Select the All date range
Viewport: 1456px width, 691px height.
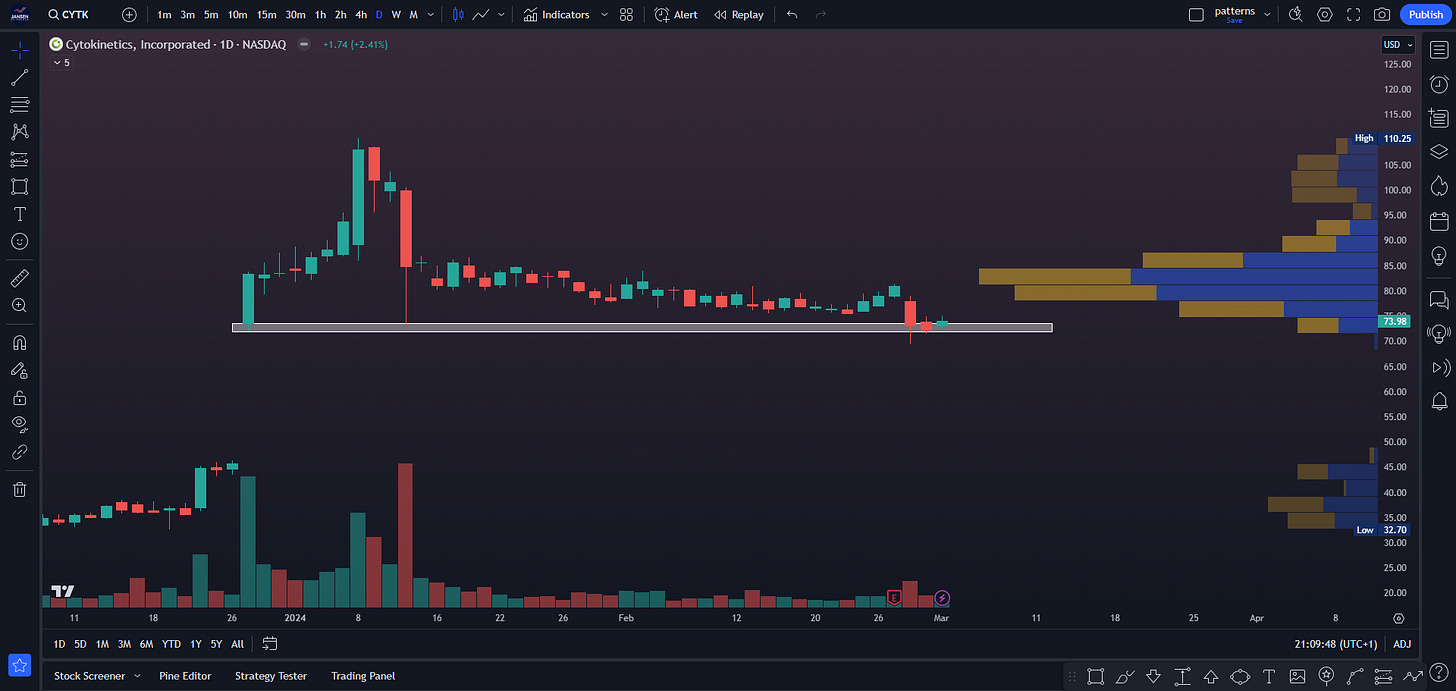237,644
